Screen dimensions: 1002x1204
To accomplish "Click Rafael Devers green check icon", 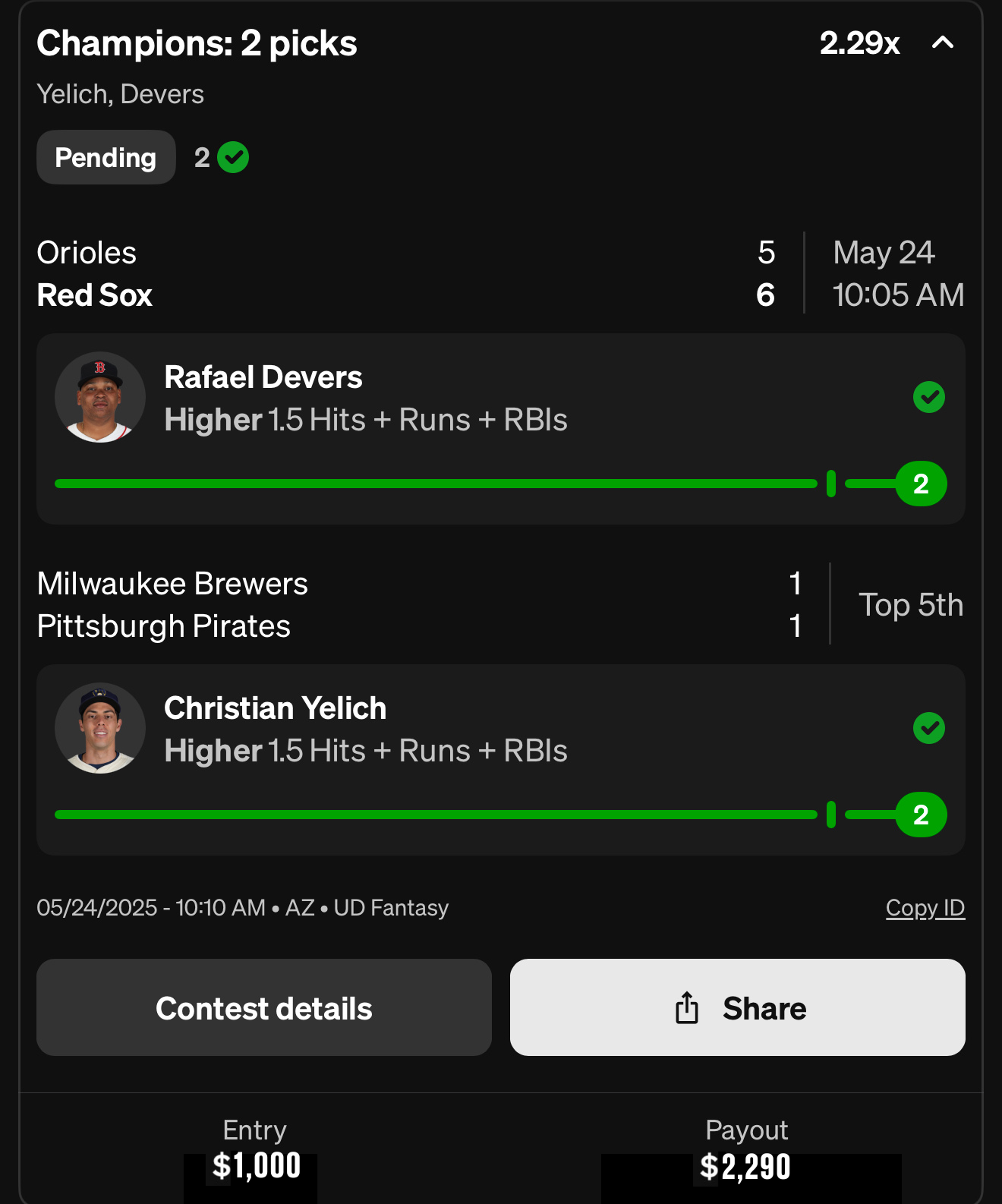I will pyautogui.click(x=929, y=397).
